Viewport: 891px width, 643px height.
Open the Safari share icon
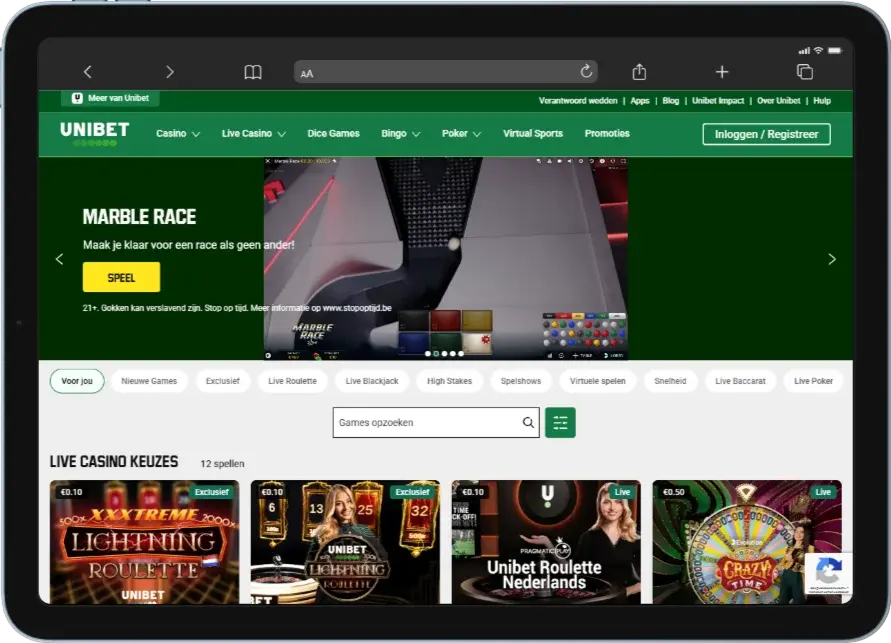coord(639,71)
